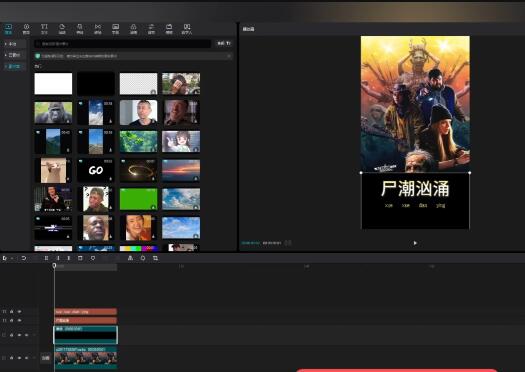The width and height of the screenshot is (525, 372).
Task: Open the crop tool on the timeline toolbar
Action: (155, 258)
